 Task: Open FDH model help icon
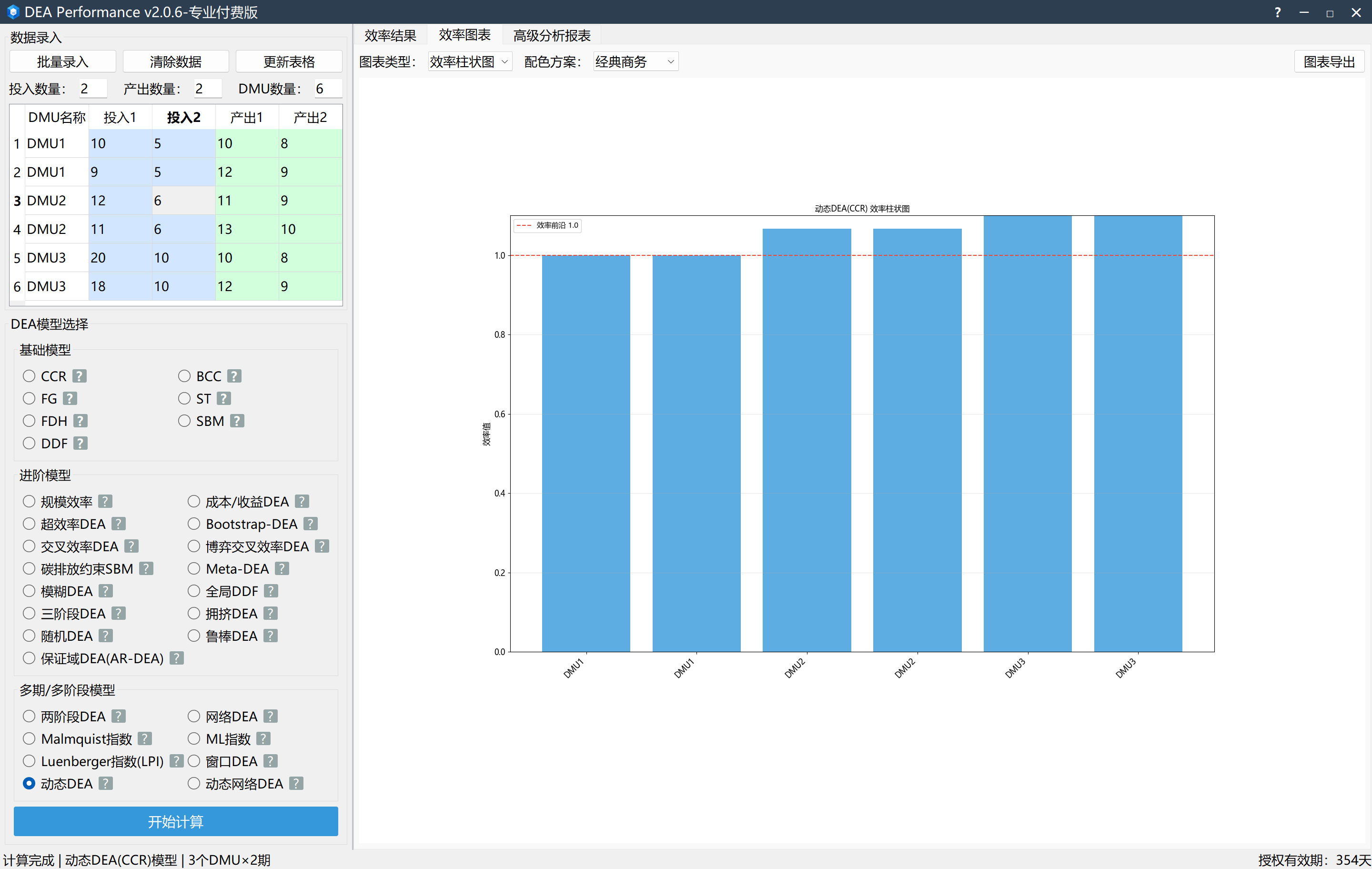(81, 421)
